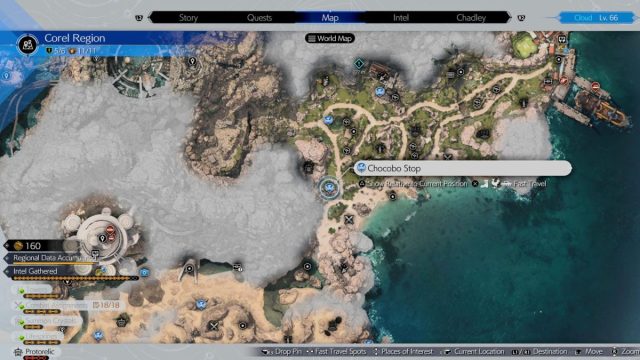Select the Protorelic entry label
Image resolution: width=640 pixels, height=360 pixels.
[40, 351]
